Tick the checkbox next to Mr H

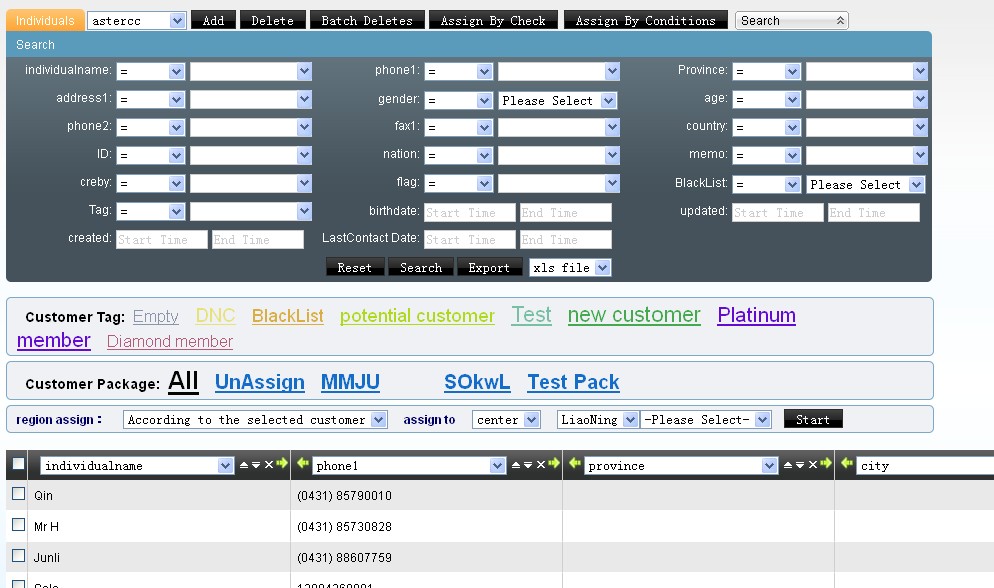(x=18, y=525)
